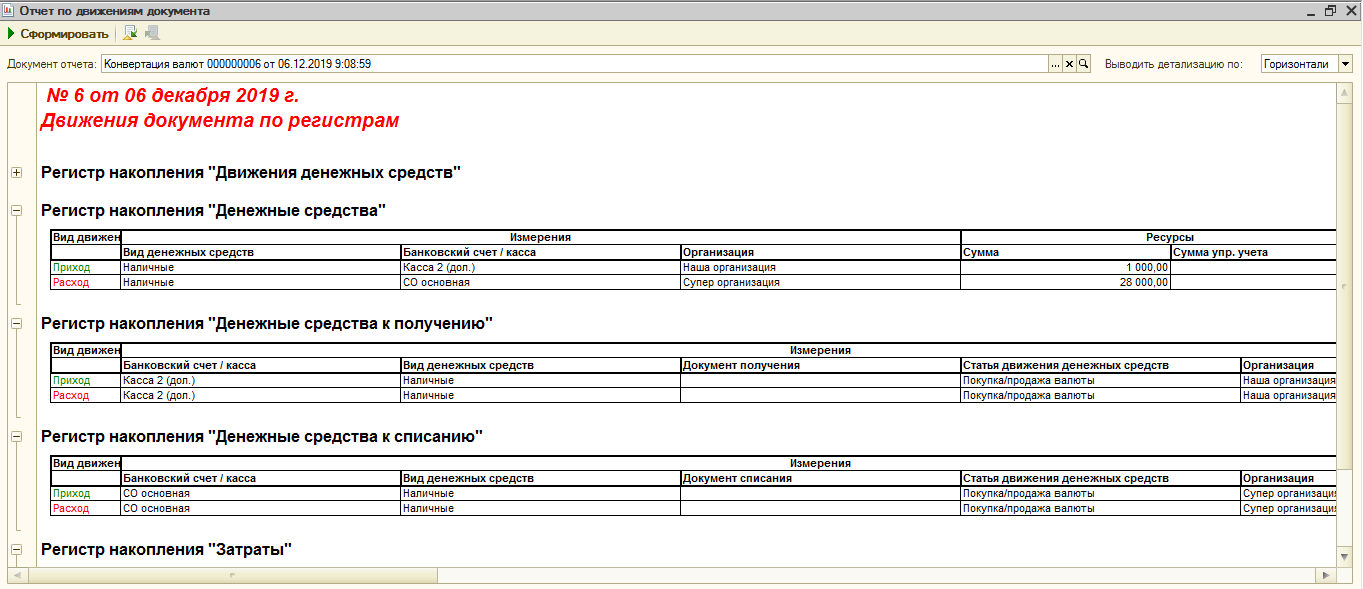Click the report window icon in title bar
Image resolution: width=1363 pixels, height=589 pixels.
click(9, 11)
